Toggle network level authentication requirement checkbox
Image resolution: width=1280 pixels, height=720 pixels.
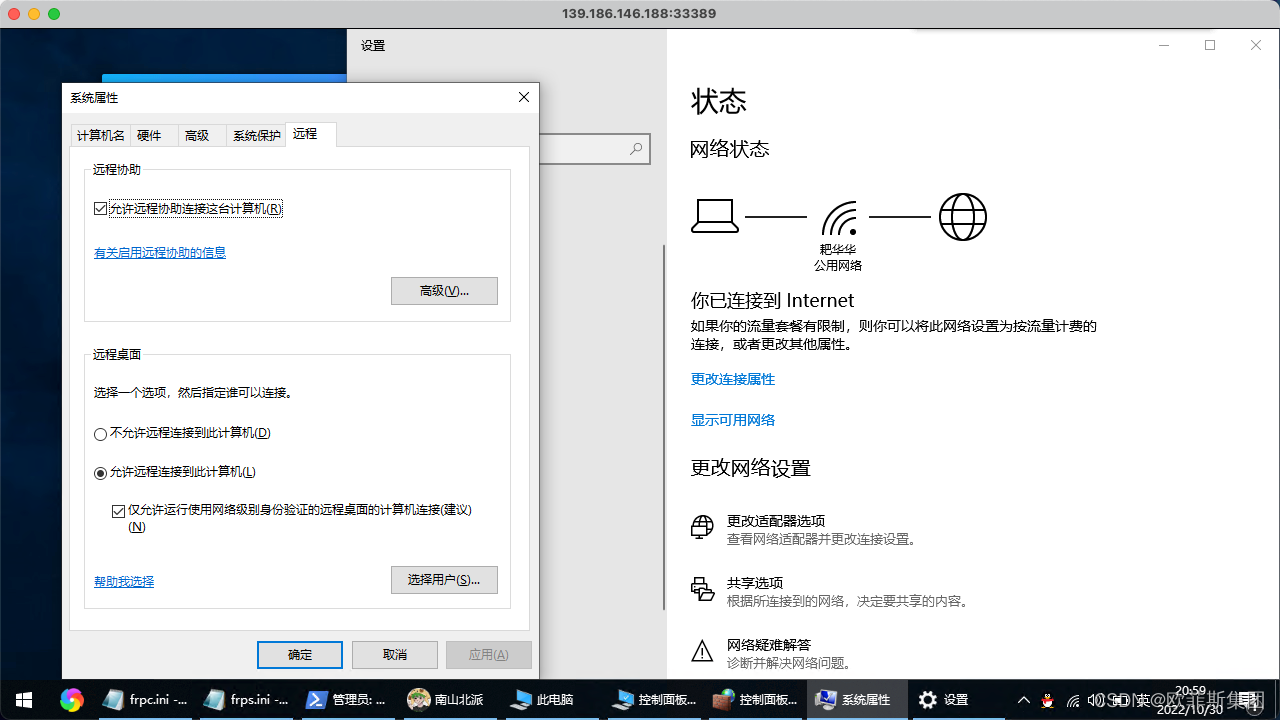pos(118,510)
